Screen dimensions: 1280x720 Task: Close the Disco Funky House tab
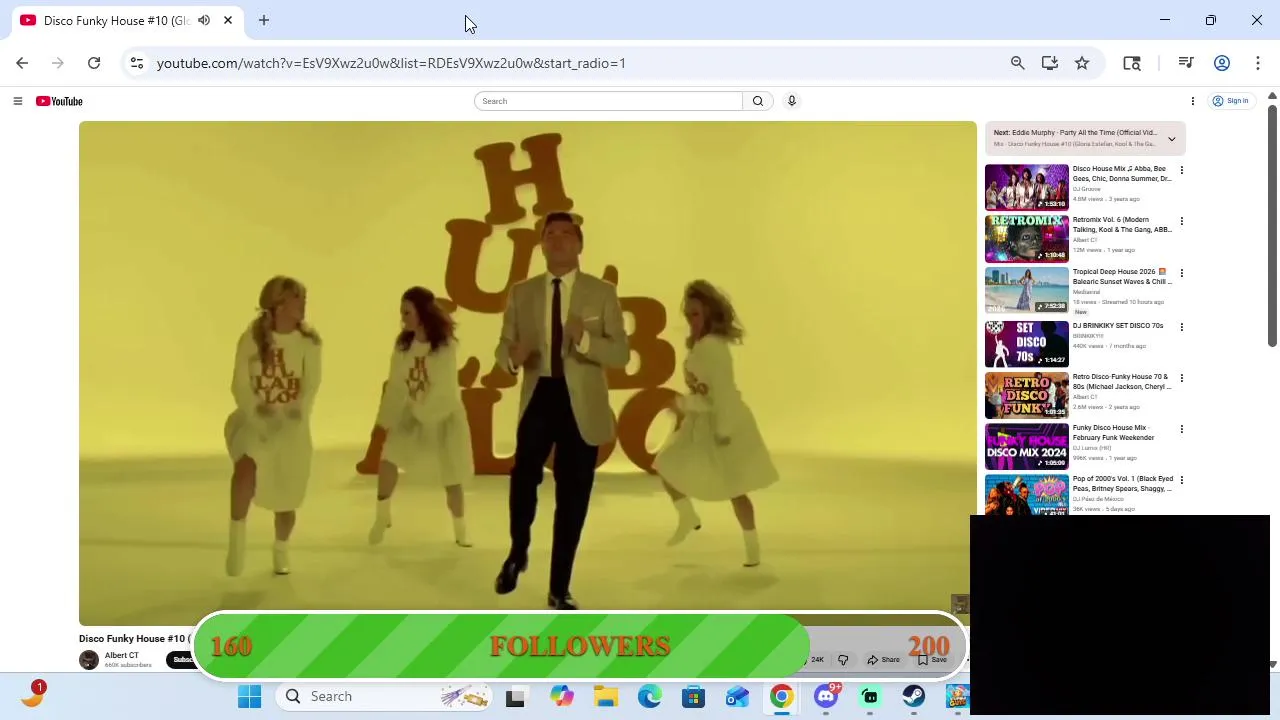tap(228, 20)
